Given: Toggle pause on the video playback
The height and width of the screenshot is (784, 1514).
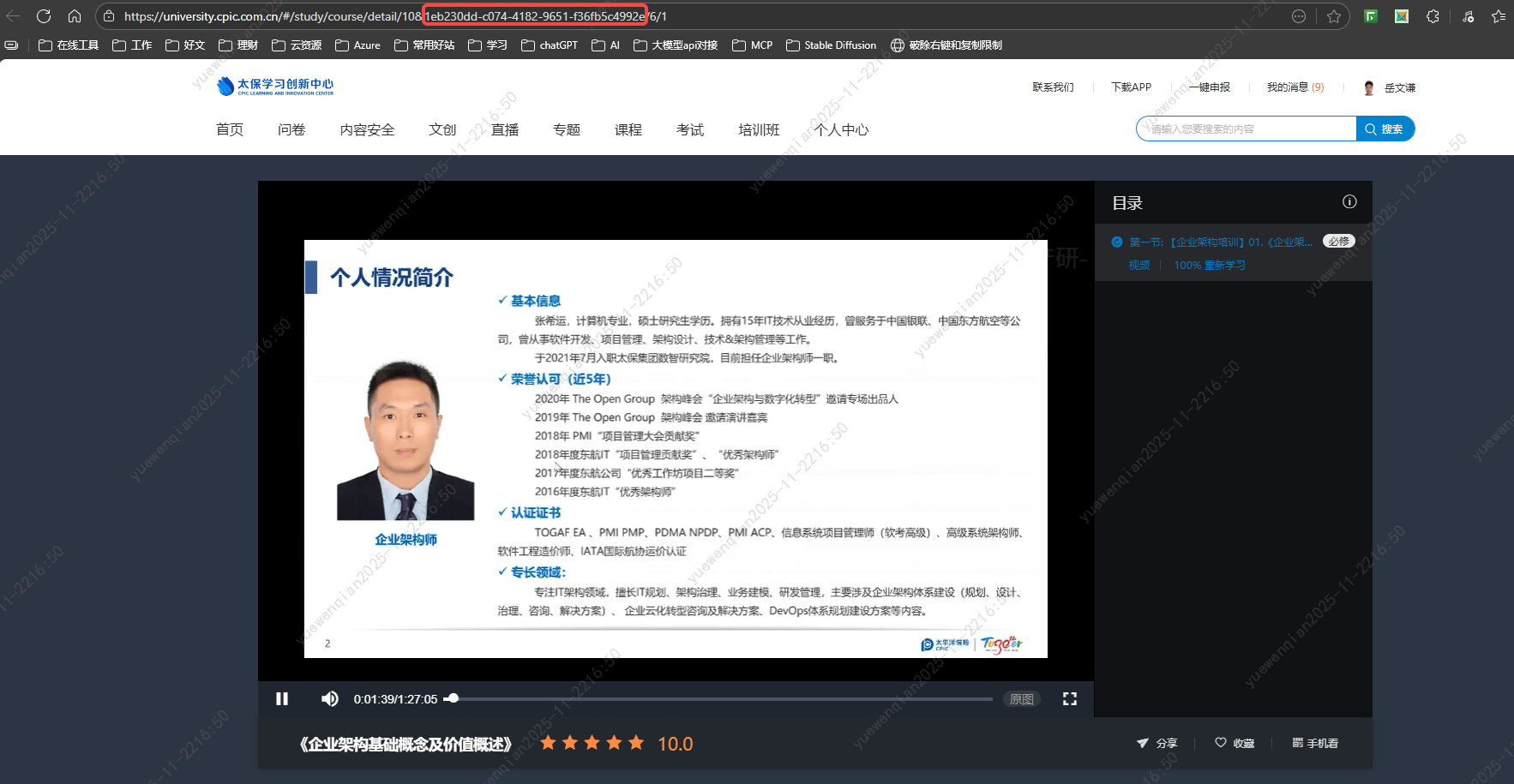Looking at the screenshot, I should tap(282, 698).
